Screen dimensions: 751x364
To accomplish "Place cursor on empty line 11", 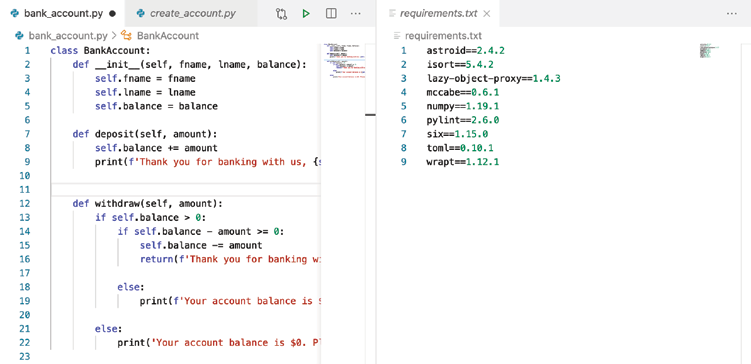I will pos(185,190).
